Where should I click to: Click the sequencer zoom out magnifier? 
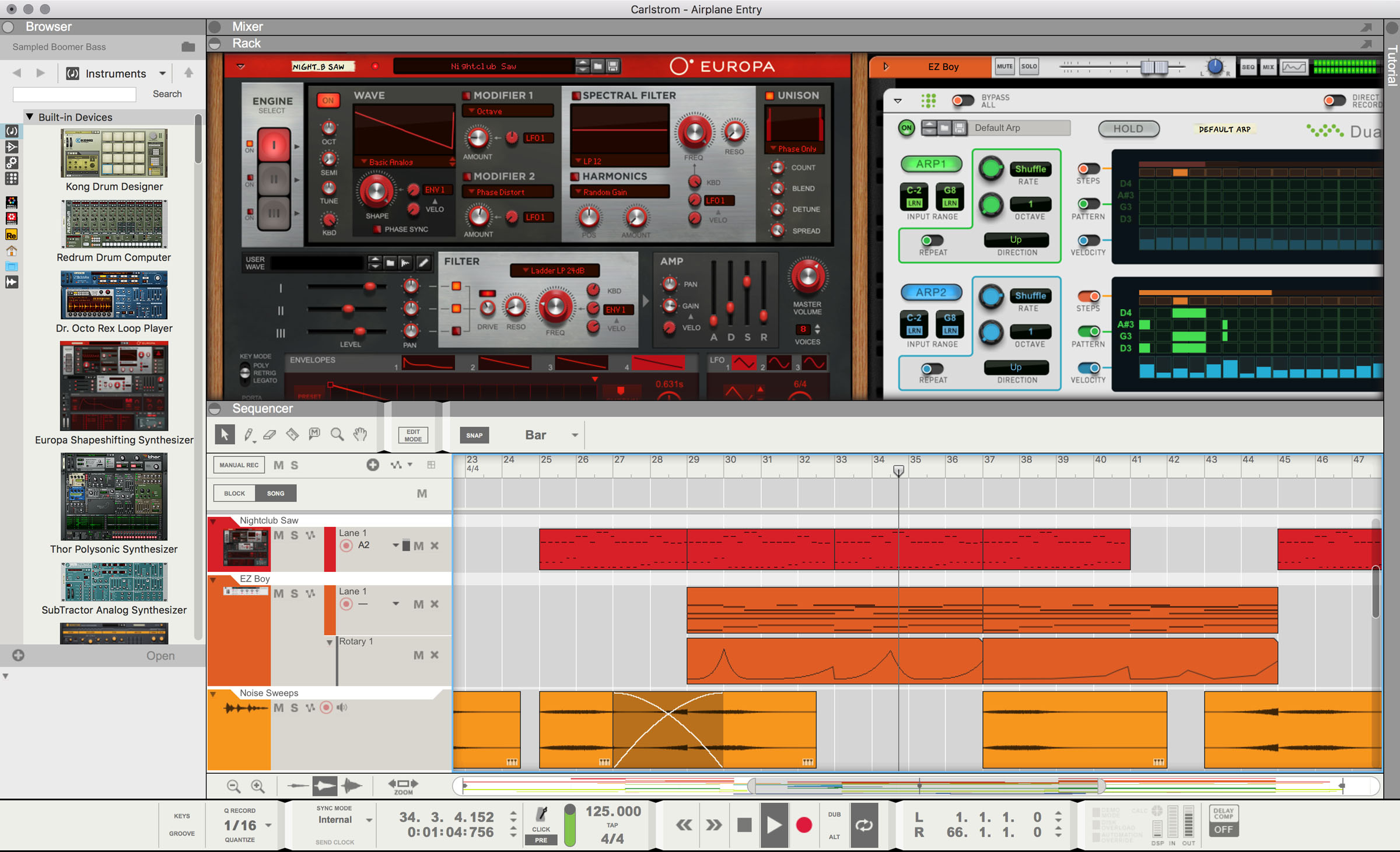tap(233, 786)
